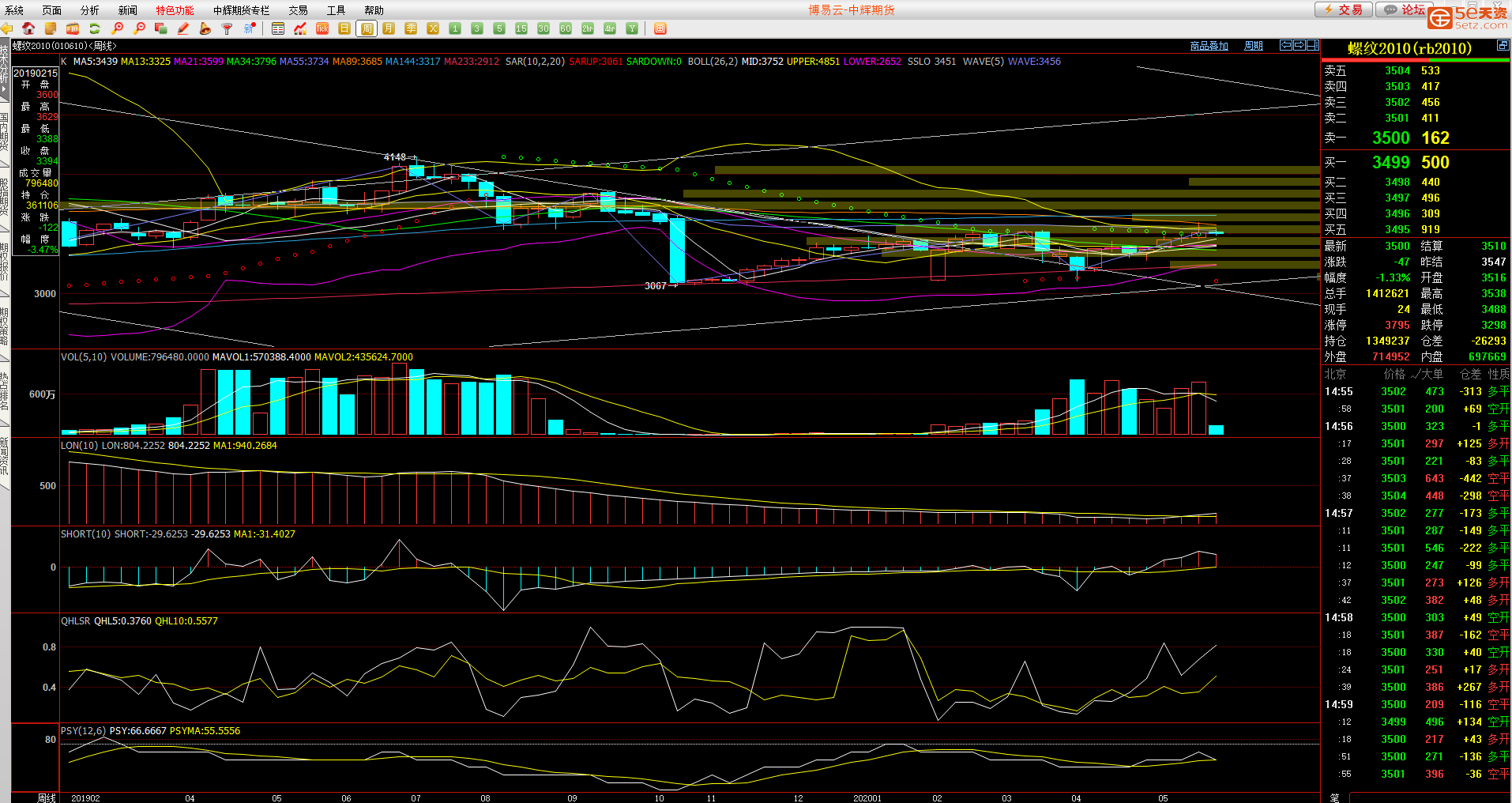
Task: Open the 特色功能 menu
Action: 175,10
